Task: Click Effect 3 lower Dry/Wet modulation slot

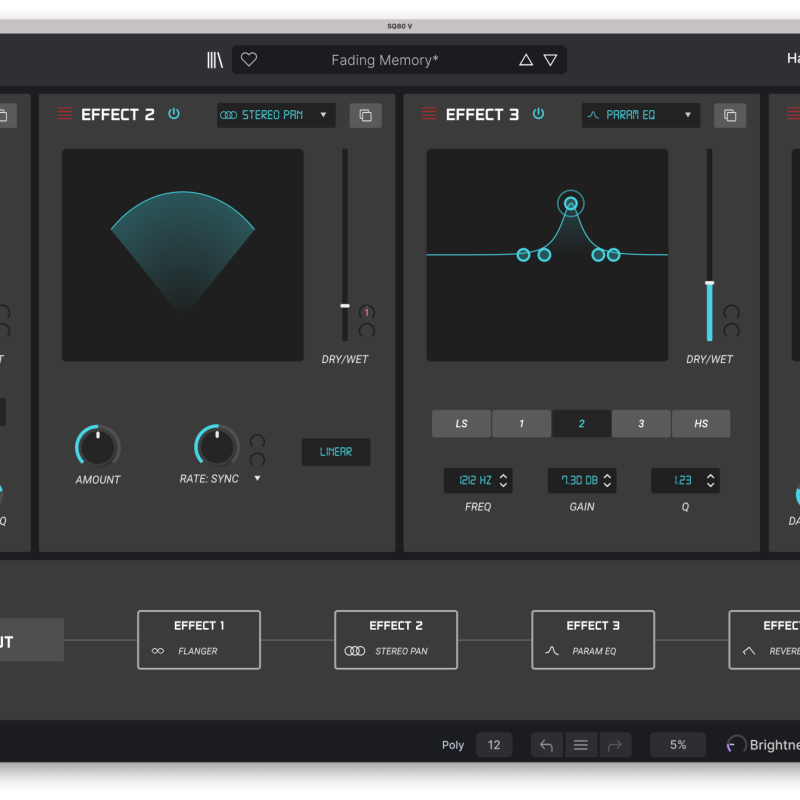Action: (x=732, y=331)
